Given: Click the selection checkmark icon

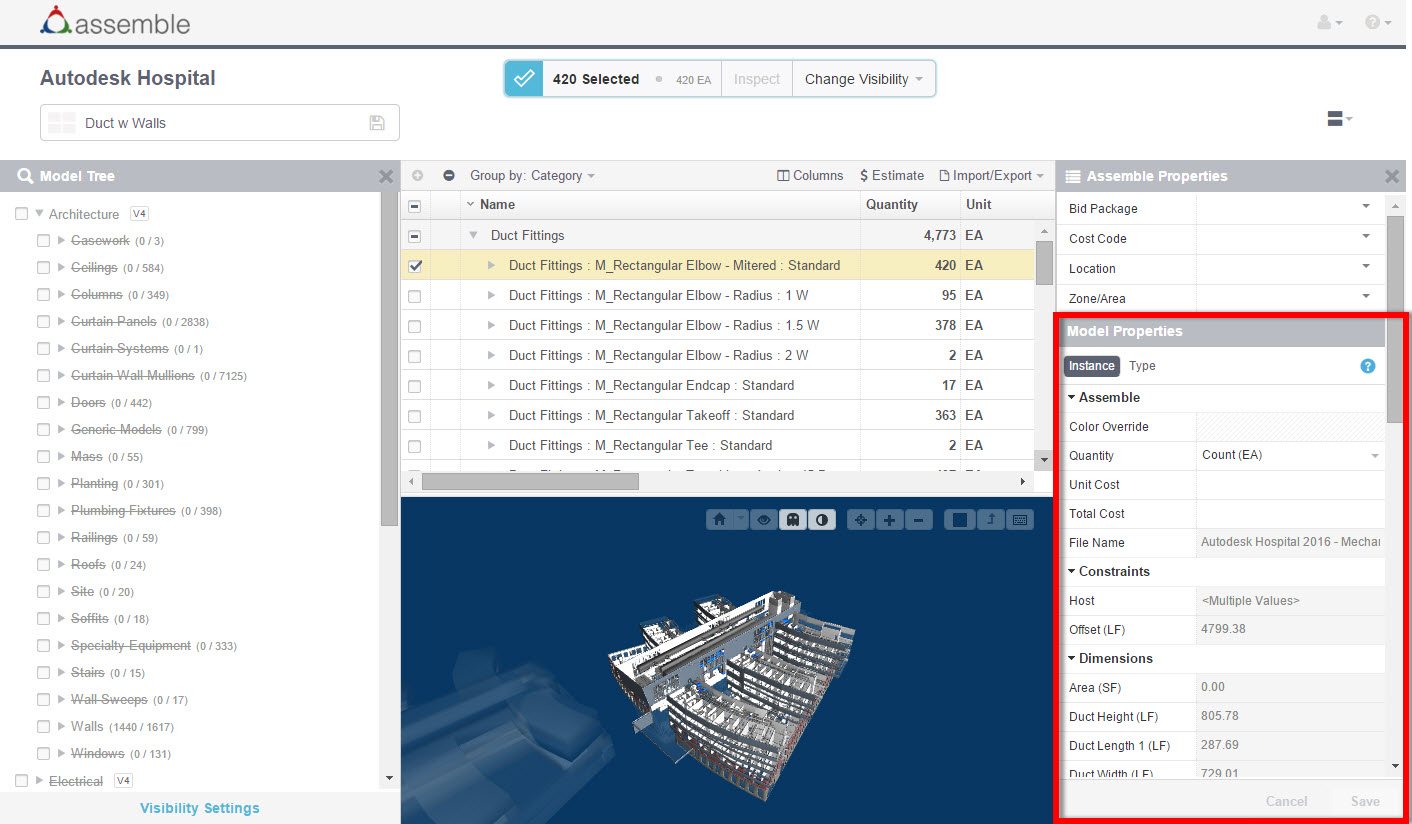Looking at the screenshot, I should [x=524, y=79].
